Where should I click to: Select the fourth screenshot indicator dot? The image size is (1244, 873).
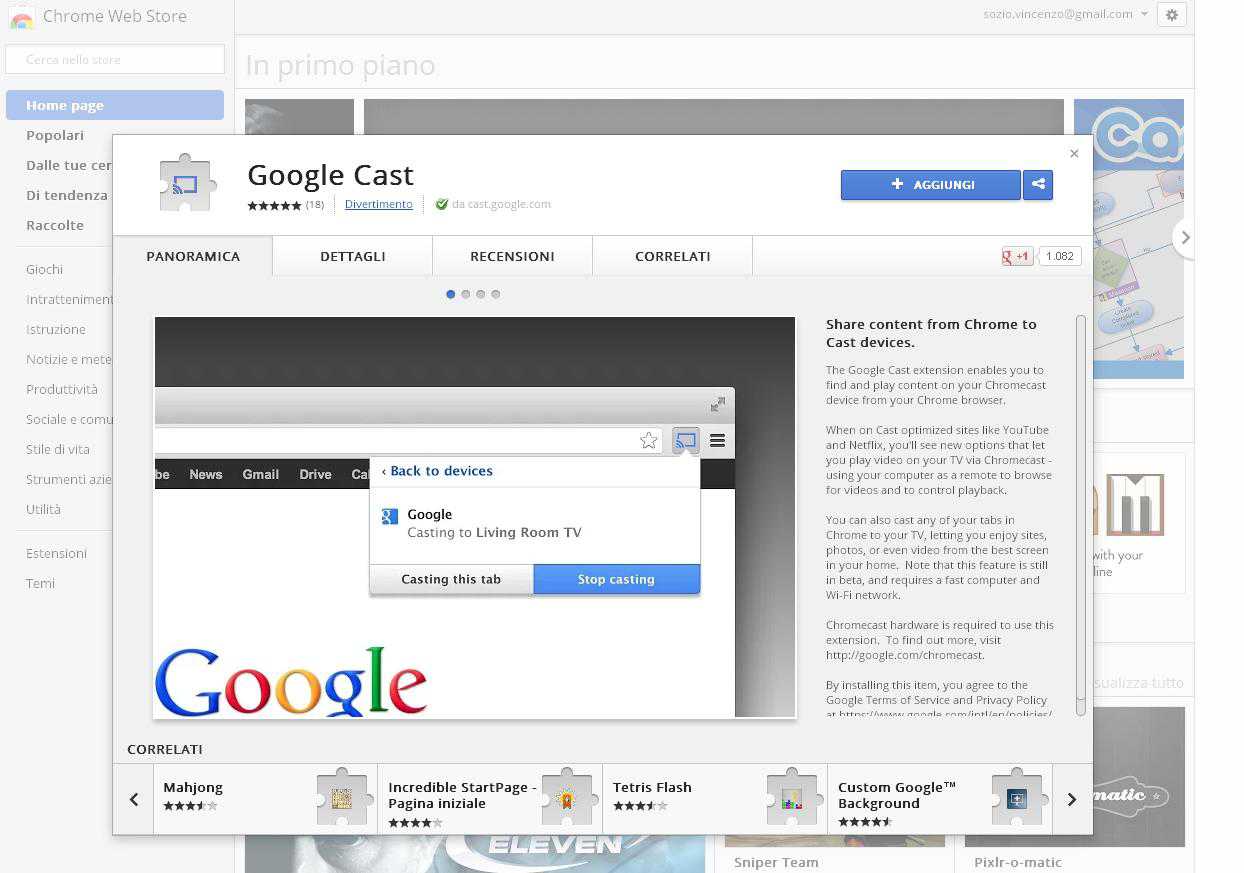(496, 294)
